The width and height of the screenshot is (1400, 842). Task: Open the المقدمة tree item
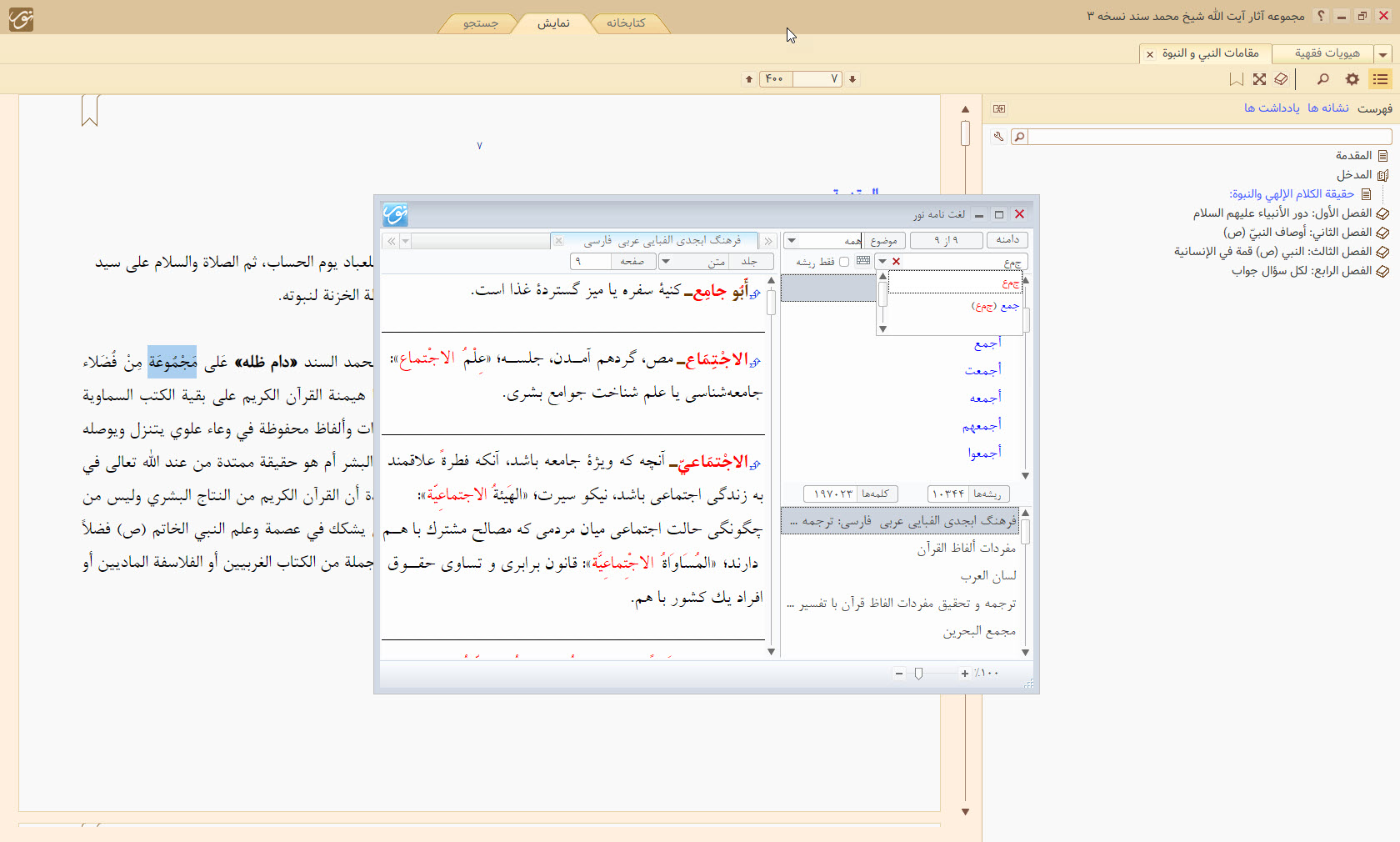click(x=1362, y=156)
